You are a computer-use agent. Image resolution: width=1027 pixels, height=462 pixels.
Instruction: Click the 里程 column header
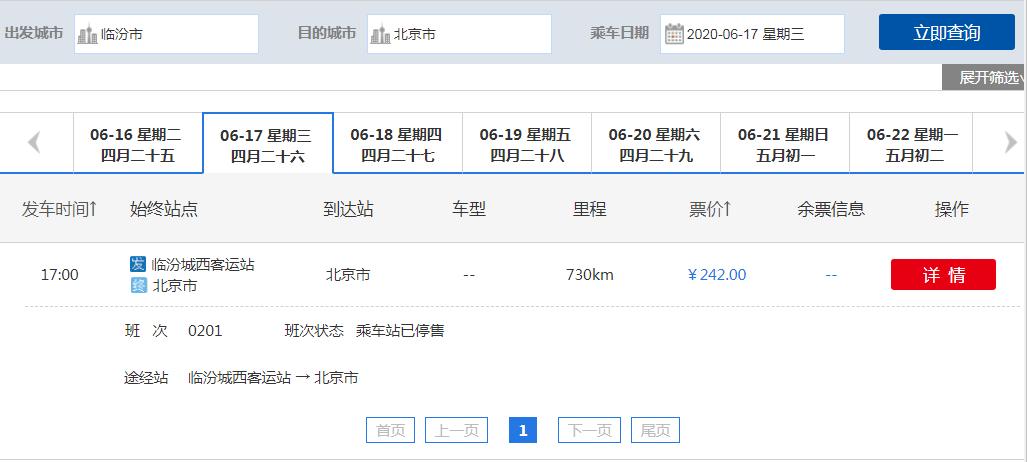tap(589, 209)
